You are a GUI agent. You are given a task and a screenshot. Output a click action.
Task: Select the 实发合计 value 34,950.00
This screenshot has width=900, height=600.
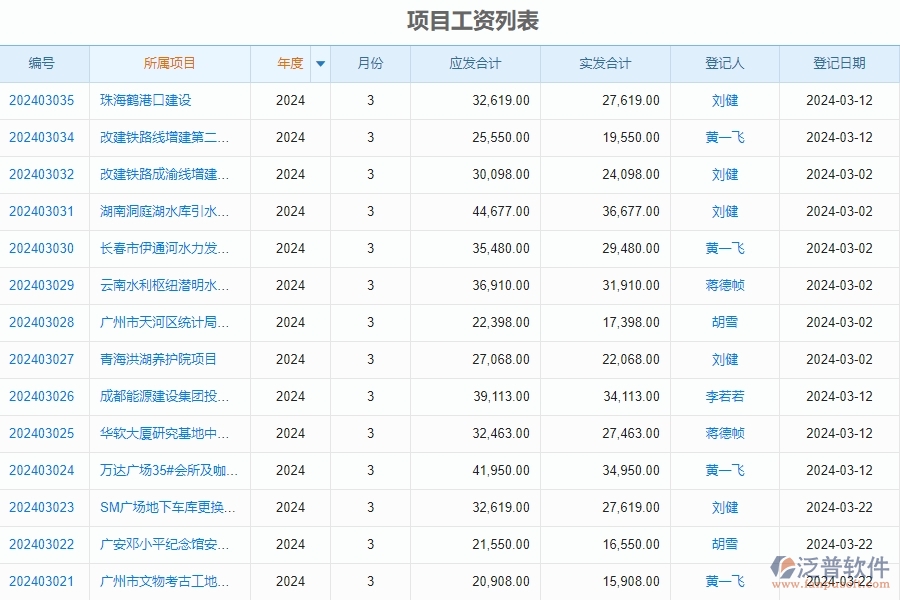point(630,470)
